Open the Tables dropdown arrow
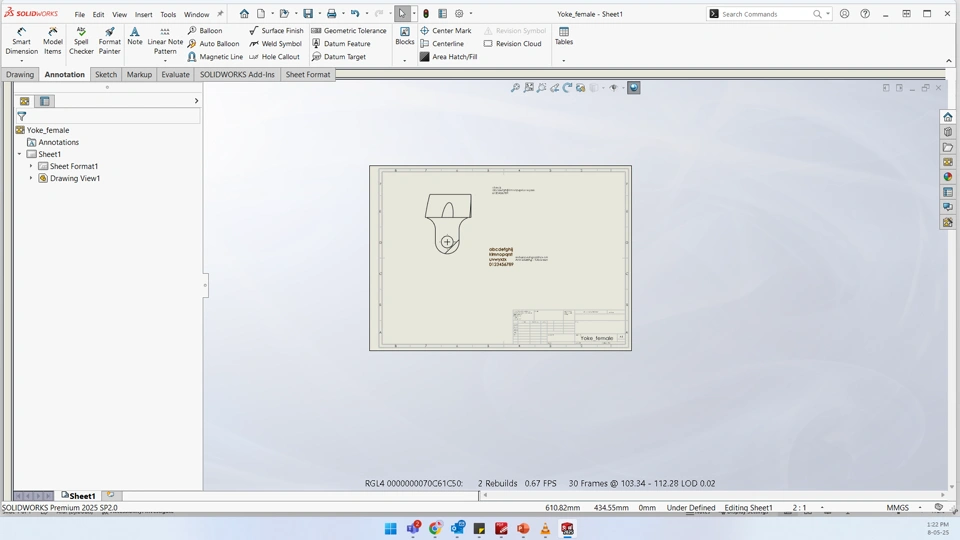Screen dimensions: 960x540 coord(564,61)
